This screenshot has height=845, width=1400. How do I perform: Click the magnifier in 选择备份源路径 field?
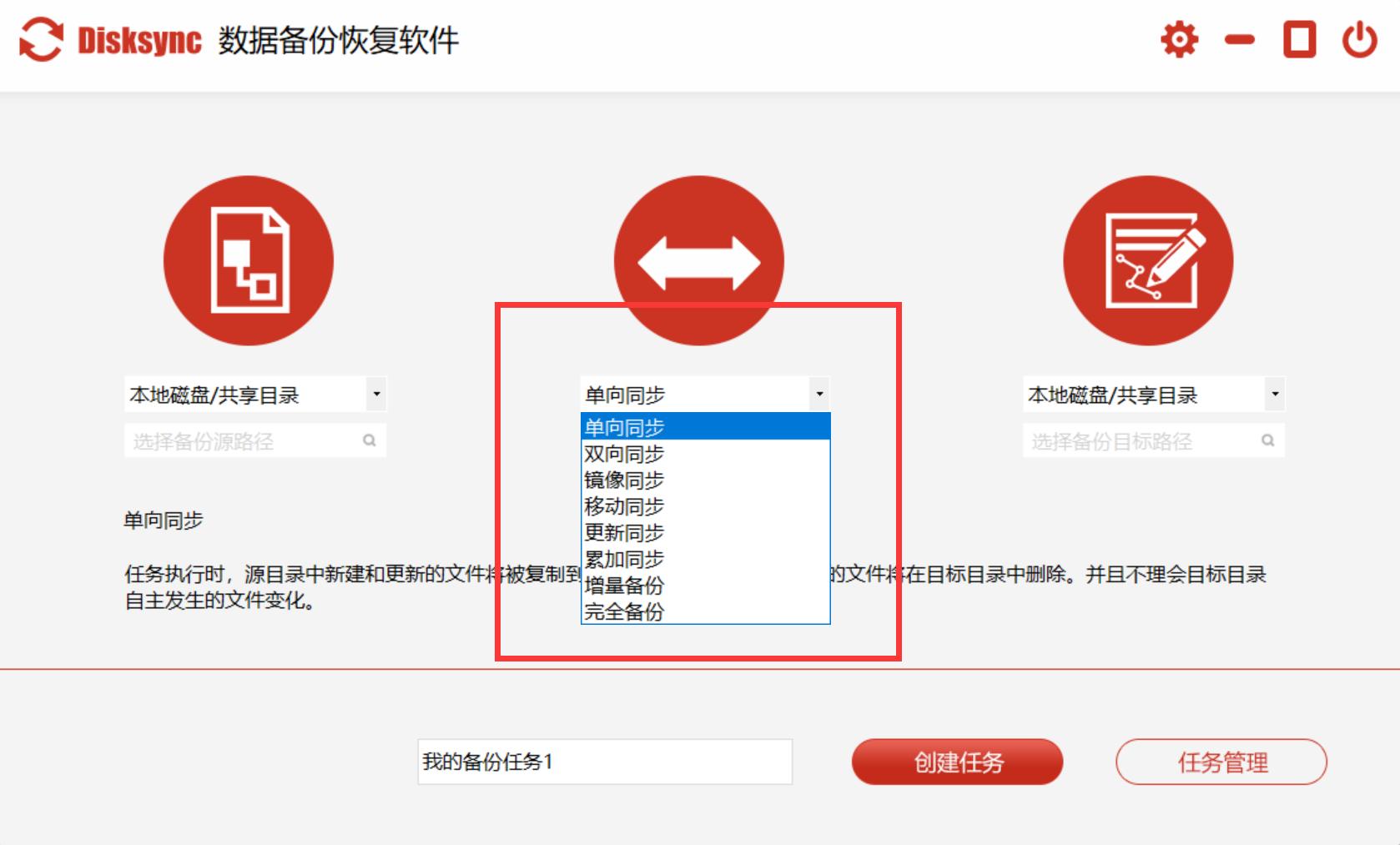tap(370, 440)
